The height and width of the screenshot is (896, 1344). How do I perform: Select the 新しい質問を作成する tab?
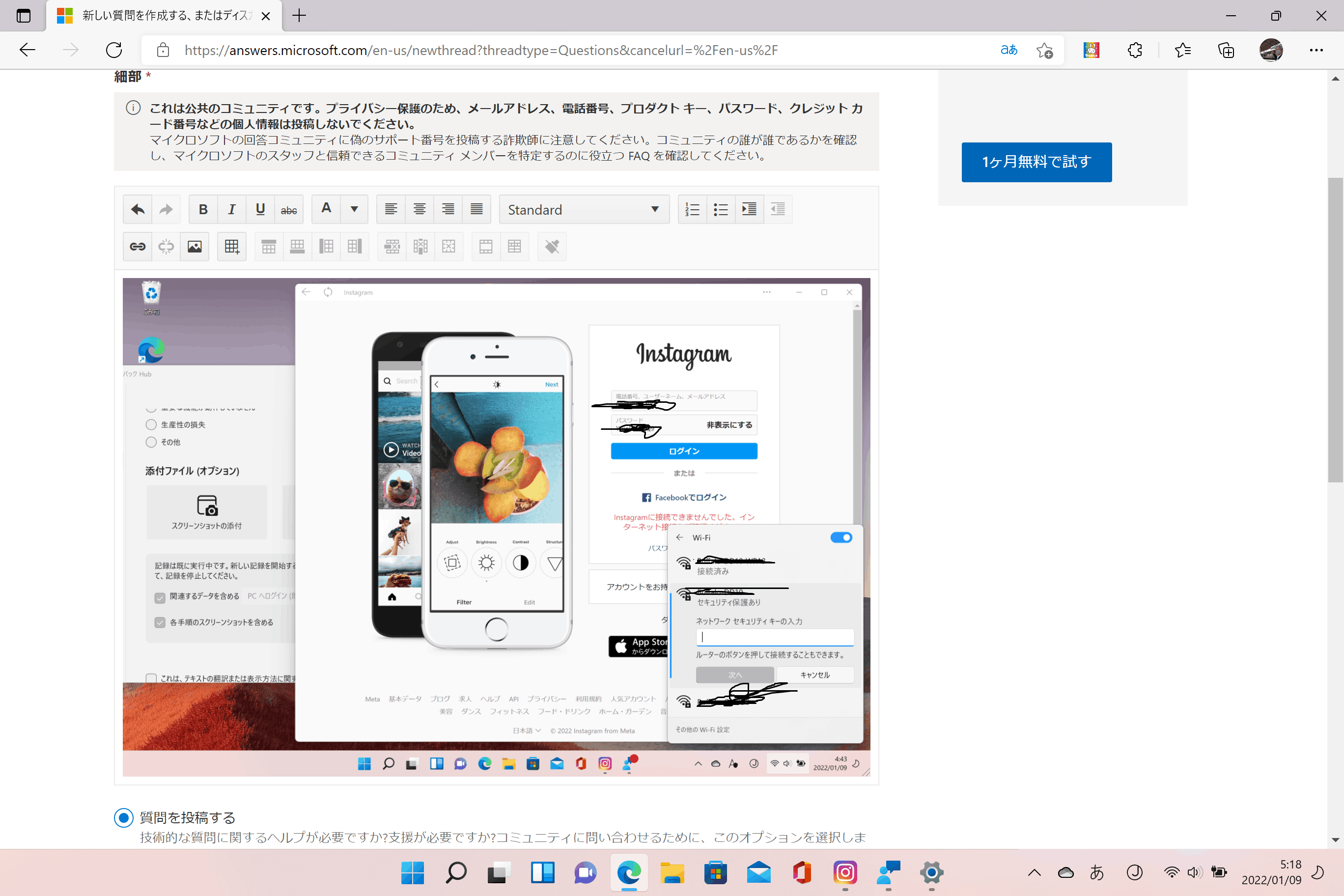coord(164,15)
